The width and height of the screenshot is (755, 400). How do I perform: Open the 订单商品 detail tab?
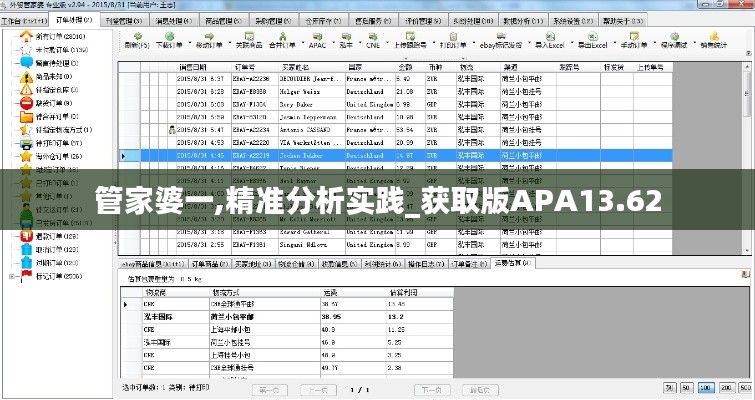[x=209, y=264]
